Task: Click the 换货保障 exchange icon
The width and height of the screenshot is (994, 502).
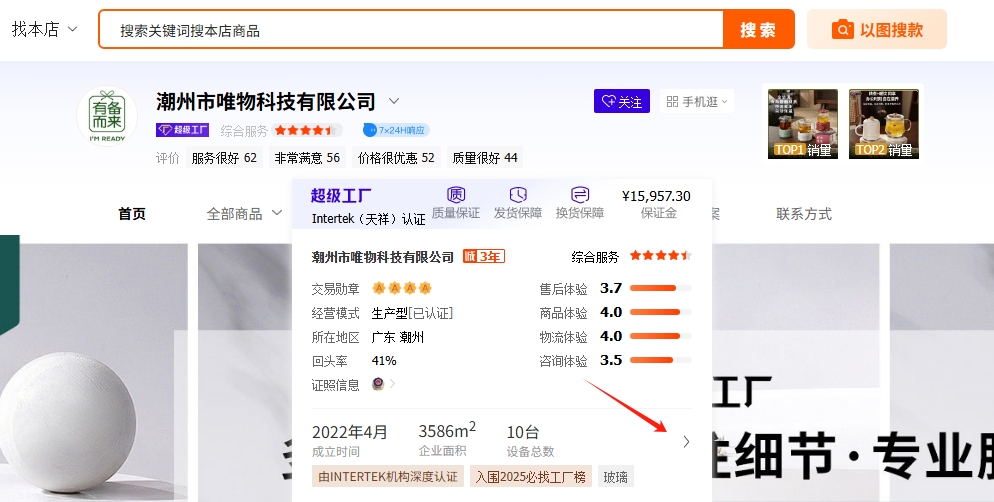Action: click(x=580, y=195)
